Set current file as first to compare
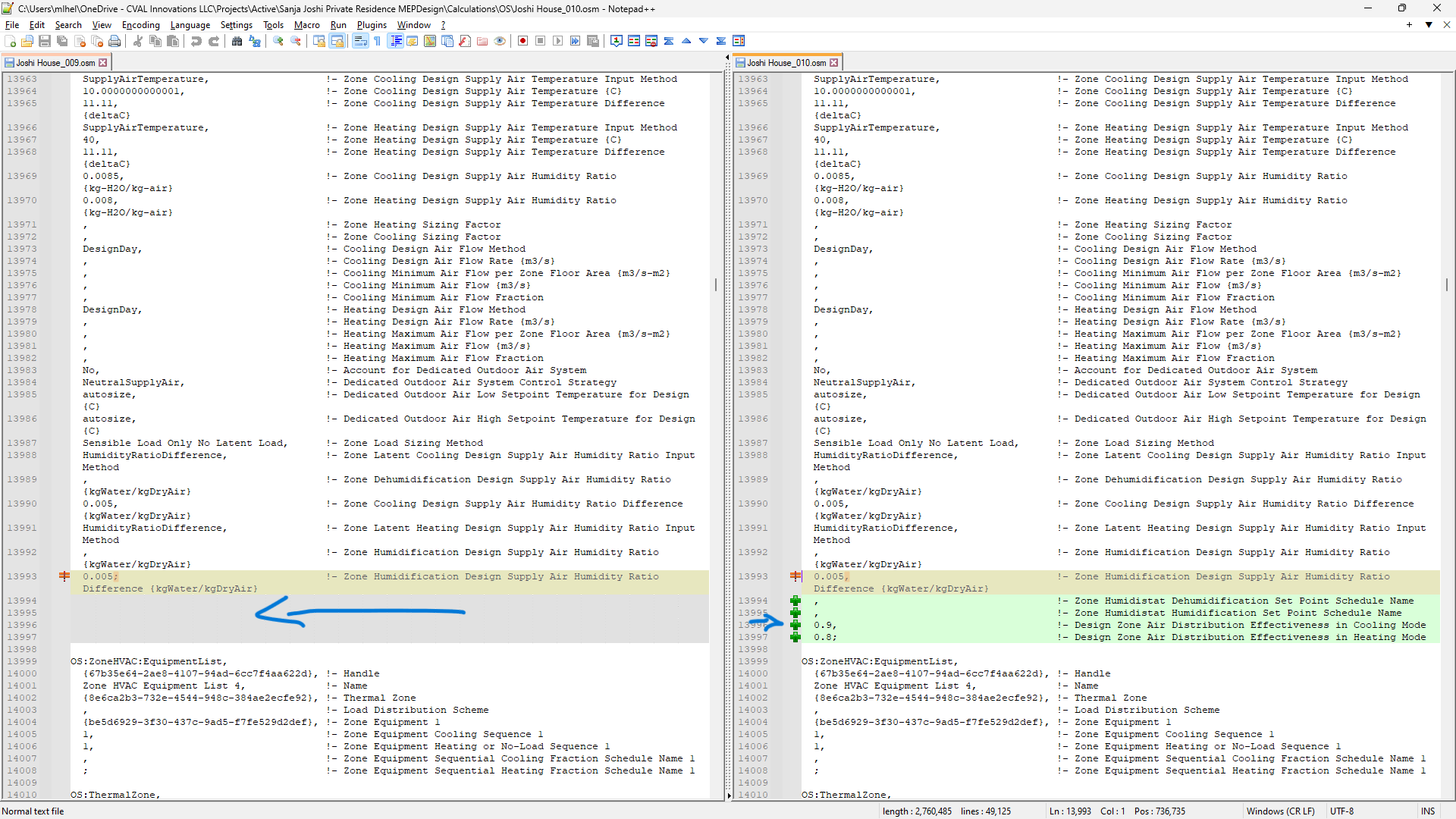 coord(617,41)
